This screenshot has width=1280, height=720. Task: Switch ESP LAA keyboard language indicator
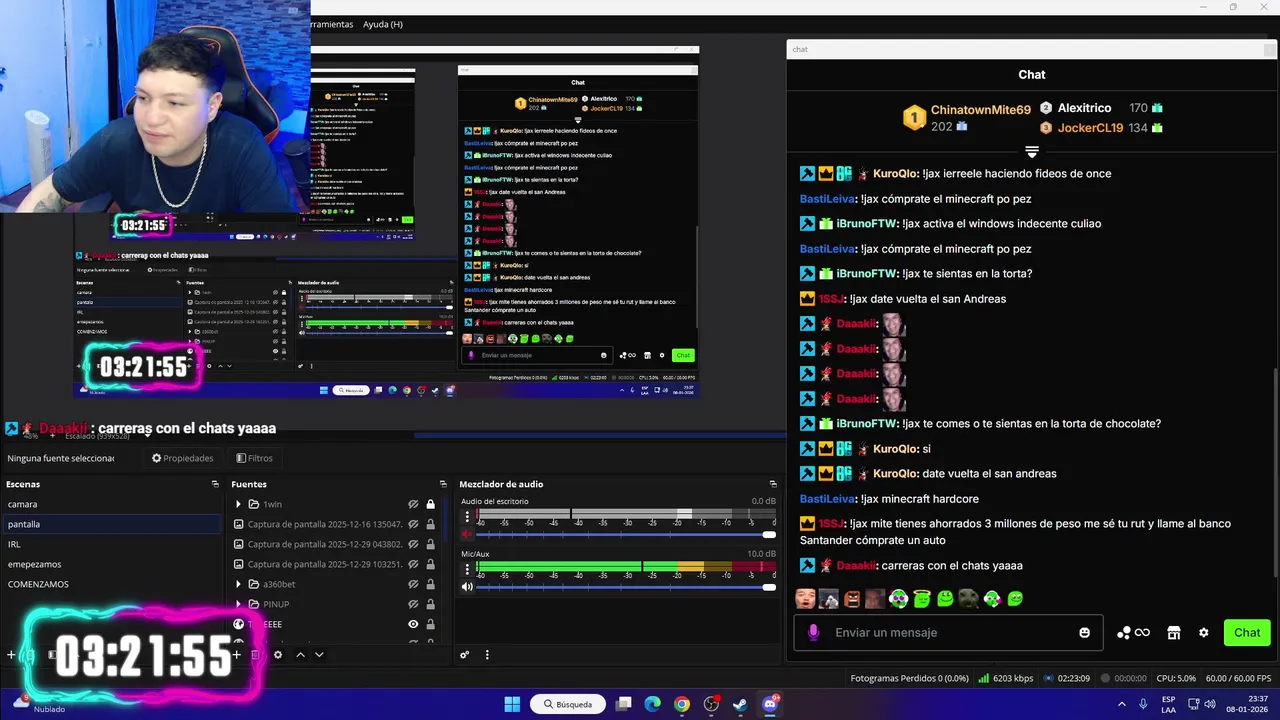pyautogui.click(x=1169, y=704)
